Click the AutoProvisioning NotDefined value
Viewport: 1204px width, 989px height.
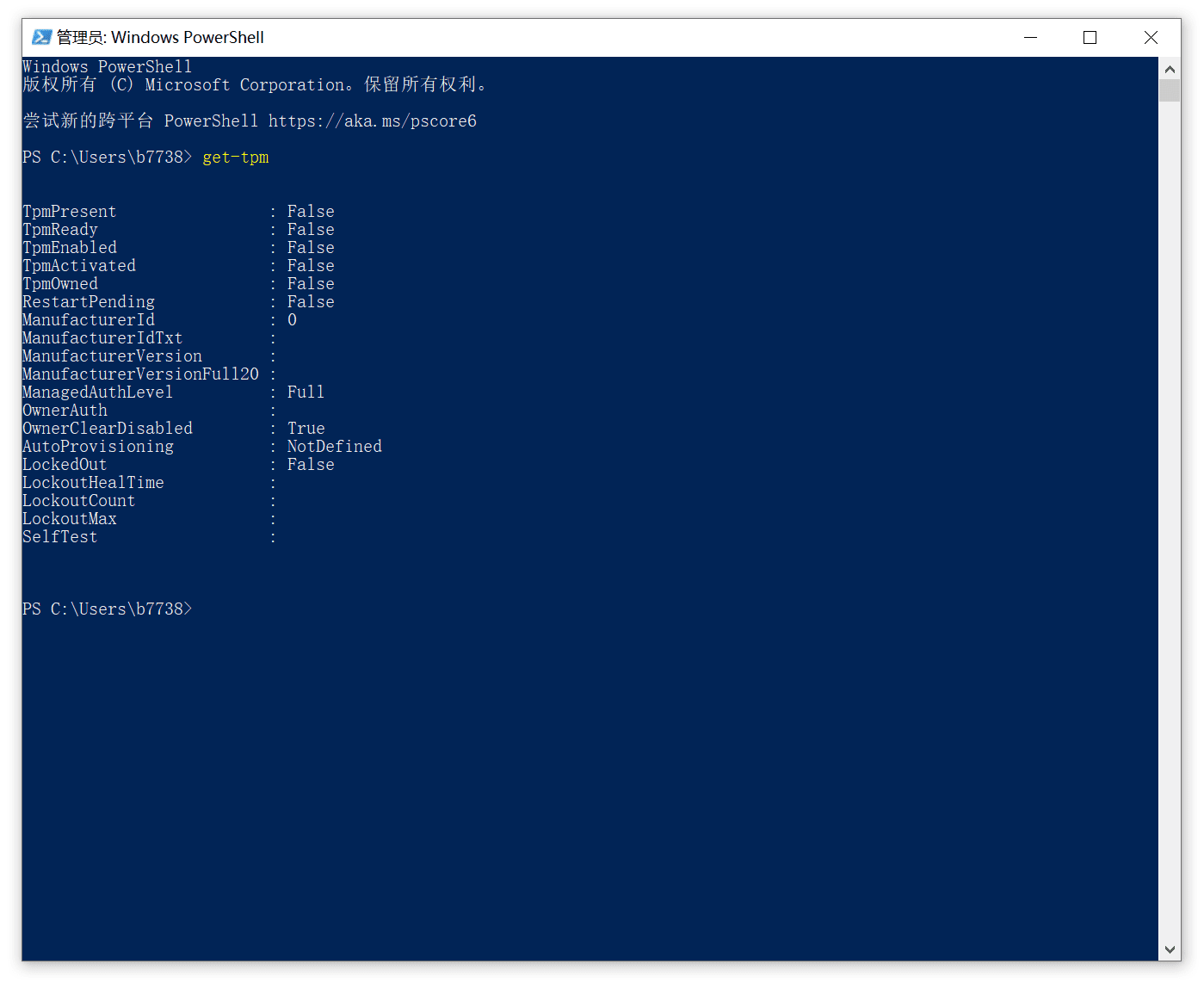point(334,446)
